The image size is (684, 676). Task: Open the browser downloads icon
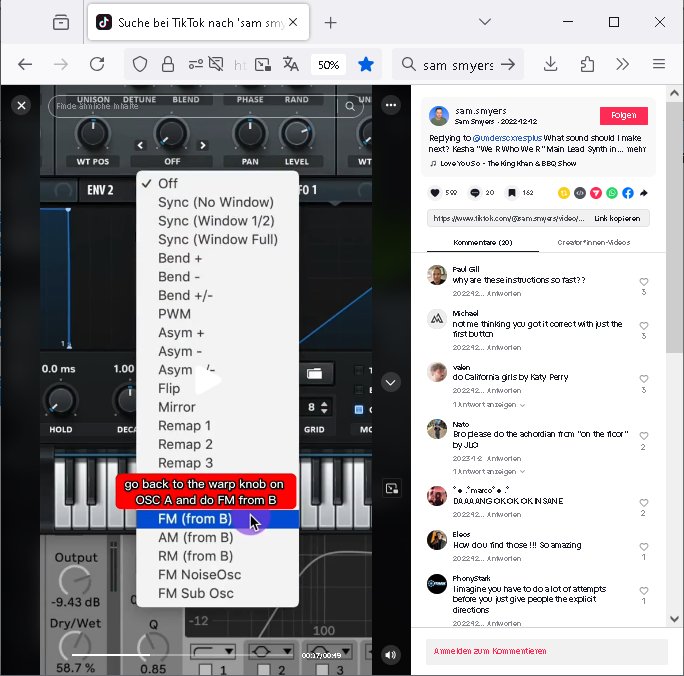(550, 64)
